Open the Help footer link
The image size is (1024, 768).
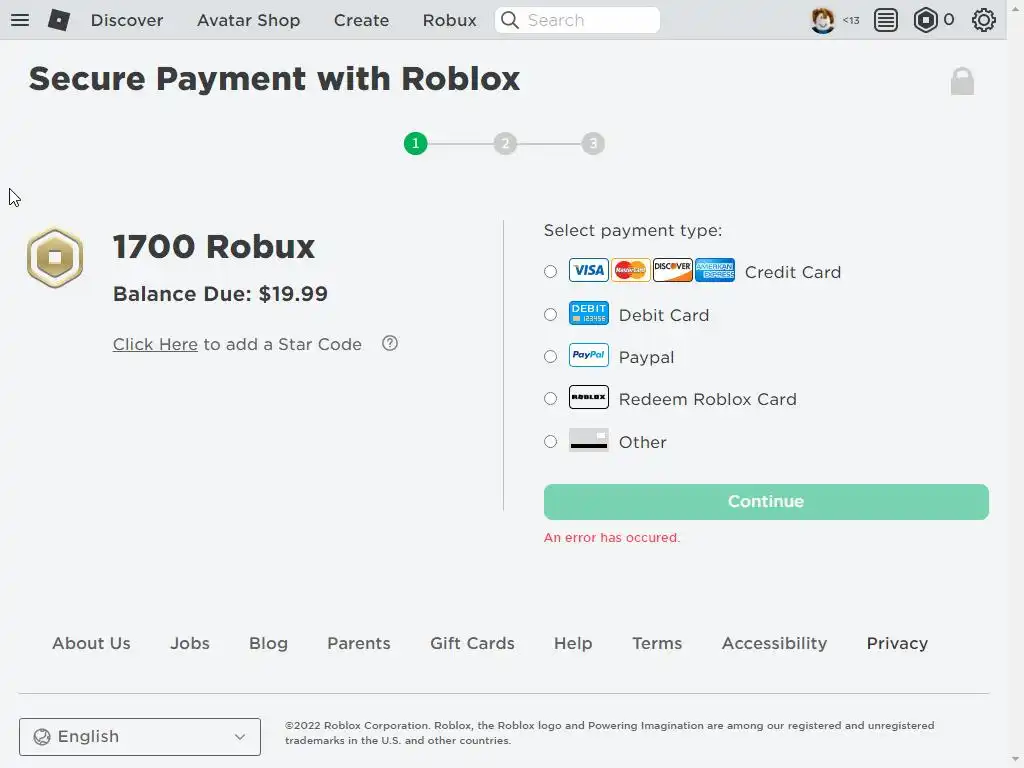click(573, 643)
